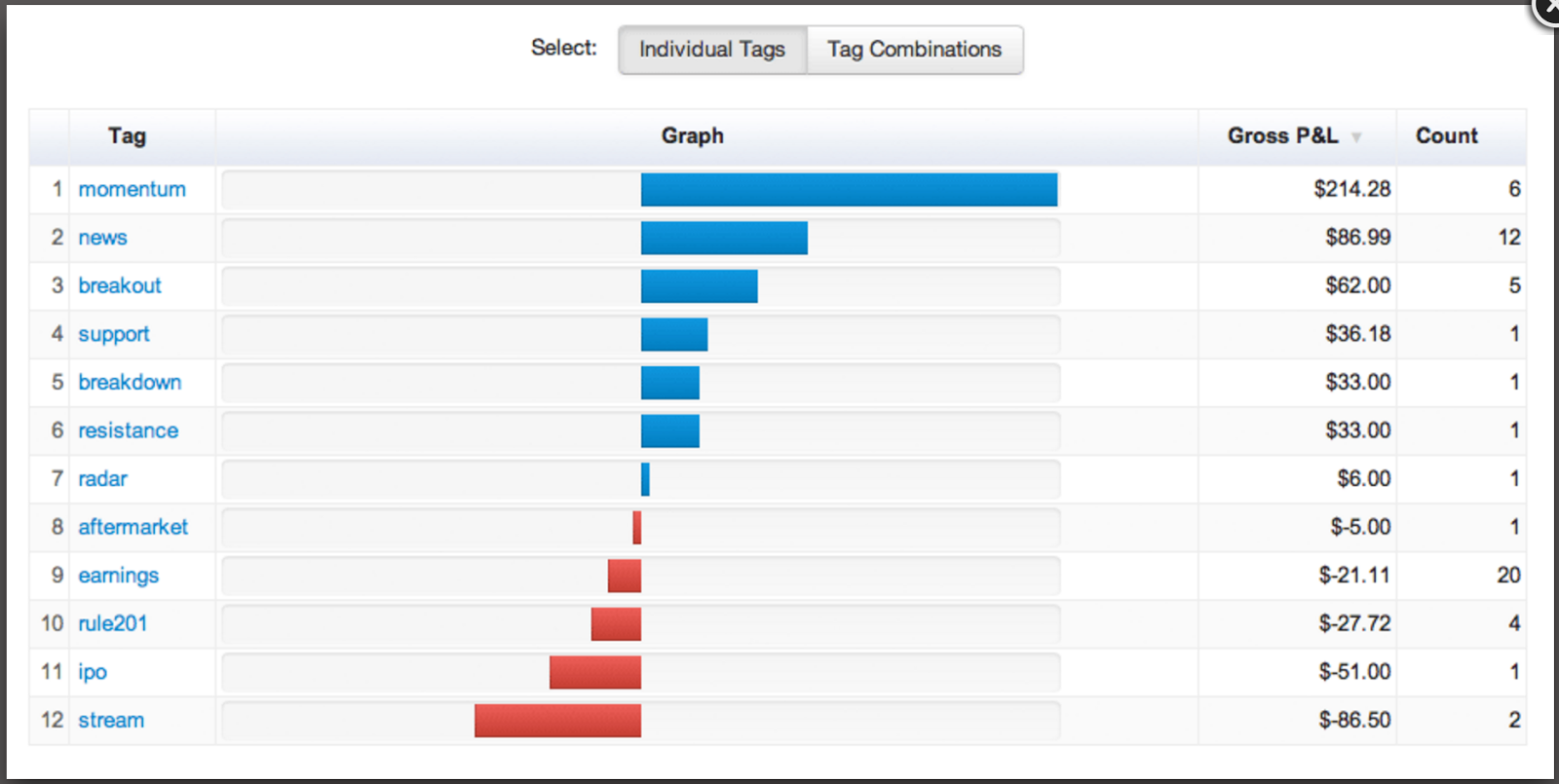Open the radar tag link
The width and height of the screenshot is (1559, 784).
coord(102,478)
